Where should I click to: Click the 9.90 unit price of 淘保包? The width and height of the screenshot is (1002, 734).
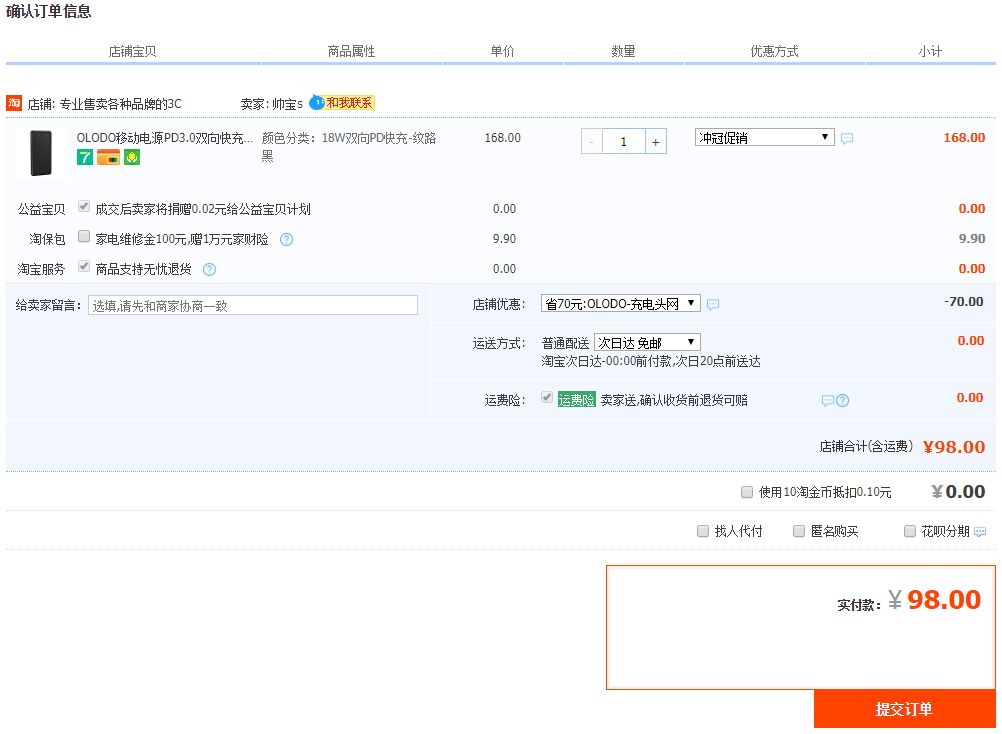(x=504, y=239)
